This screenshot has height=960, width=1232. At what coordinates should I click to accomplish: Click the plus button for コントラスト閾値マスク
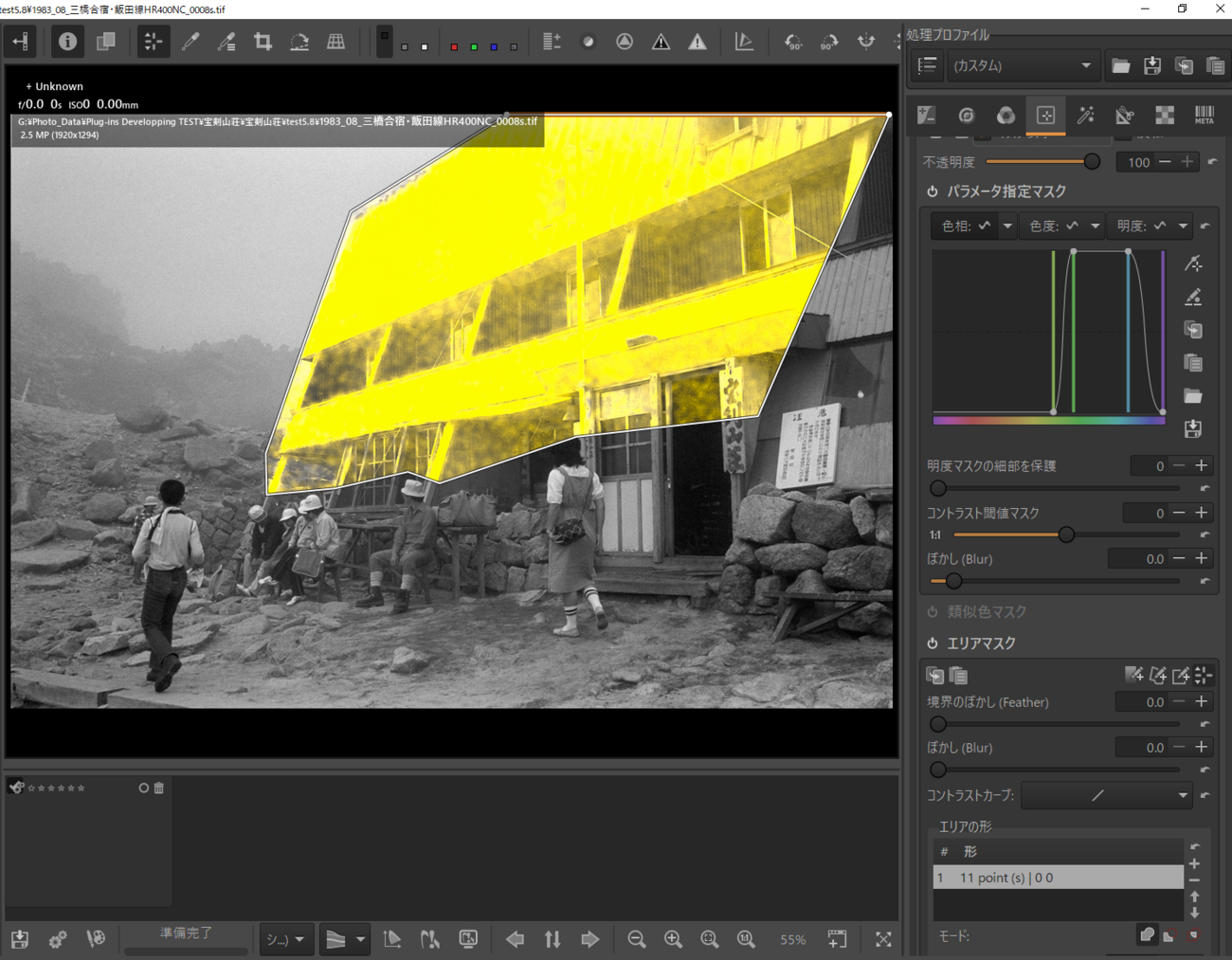pyautogui.click(x=1201, y=513)
